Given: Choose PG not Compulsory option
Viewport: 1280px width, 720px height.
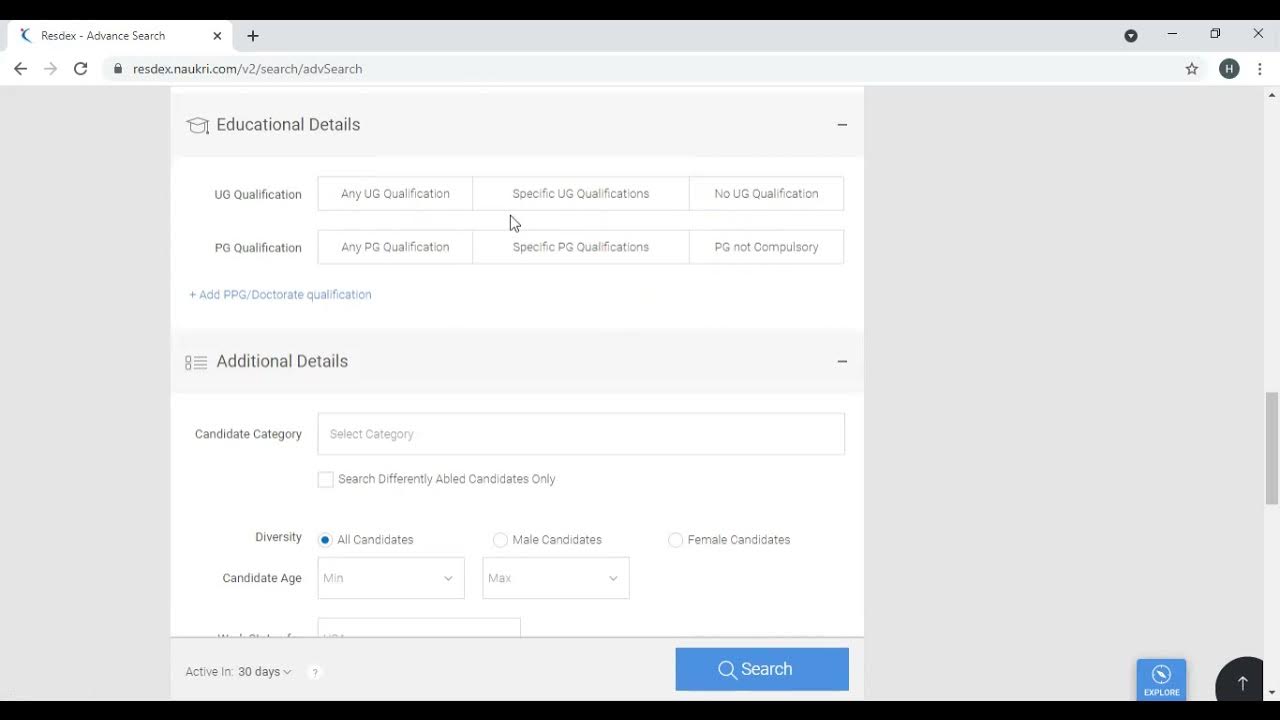Looking at the screenshot, I should tap(766, 247).
